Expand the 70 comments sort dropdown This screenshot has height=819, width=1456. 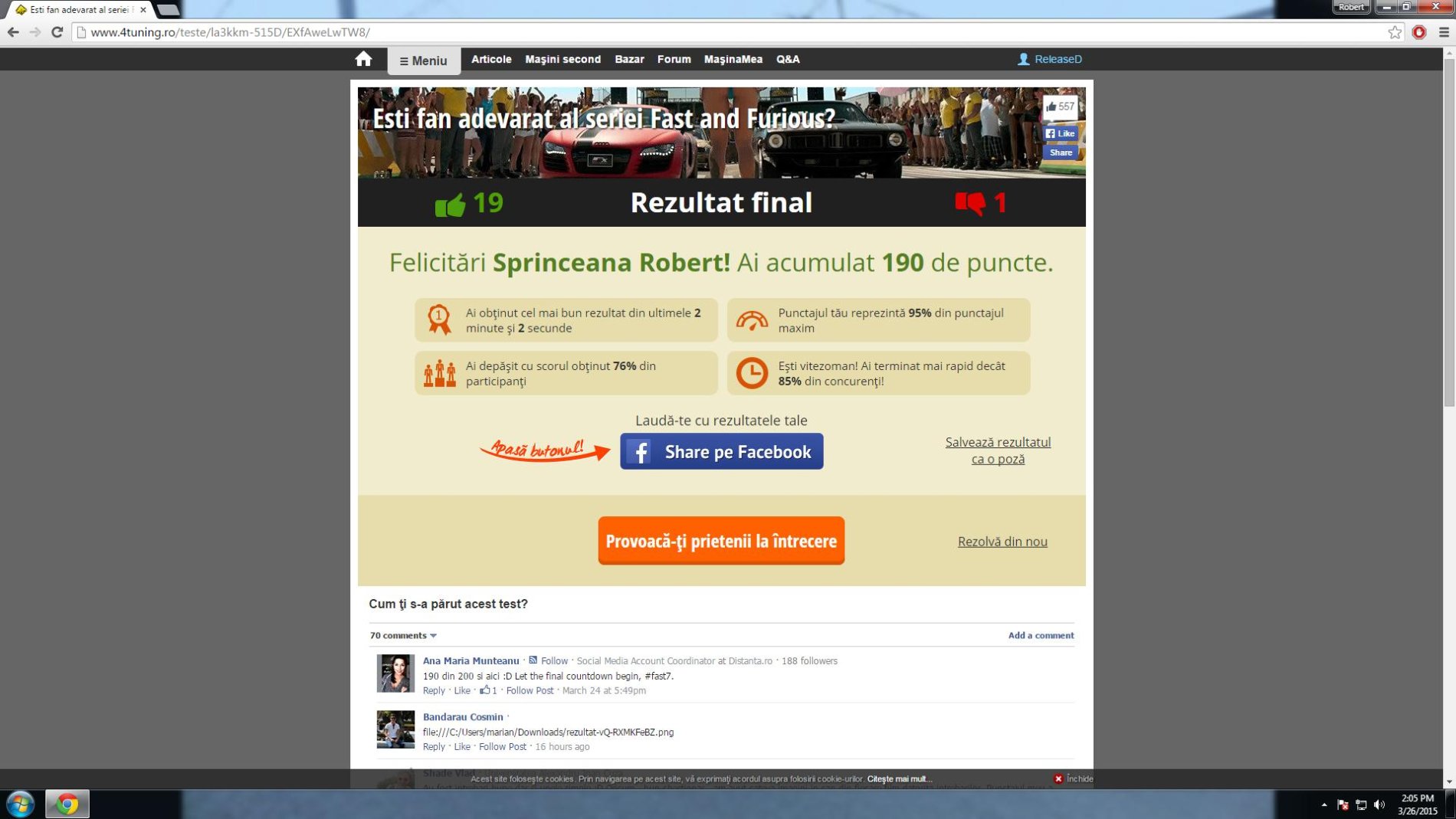tap(403, 635)
